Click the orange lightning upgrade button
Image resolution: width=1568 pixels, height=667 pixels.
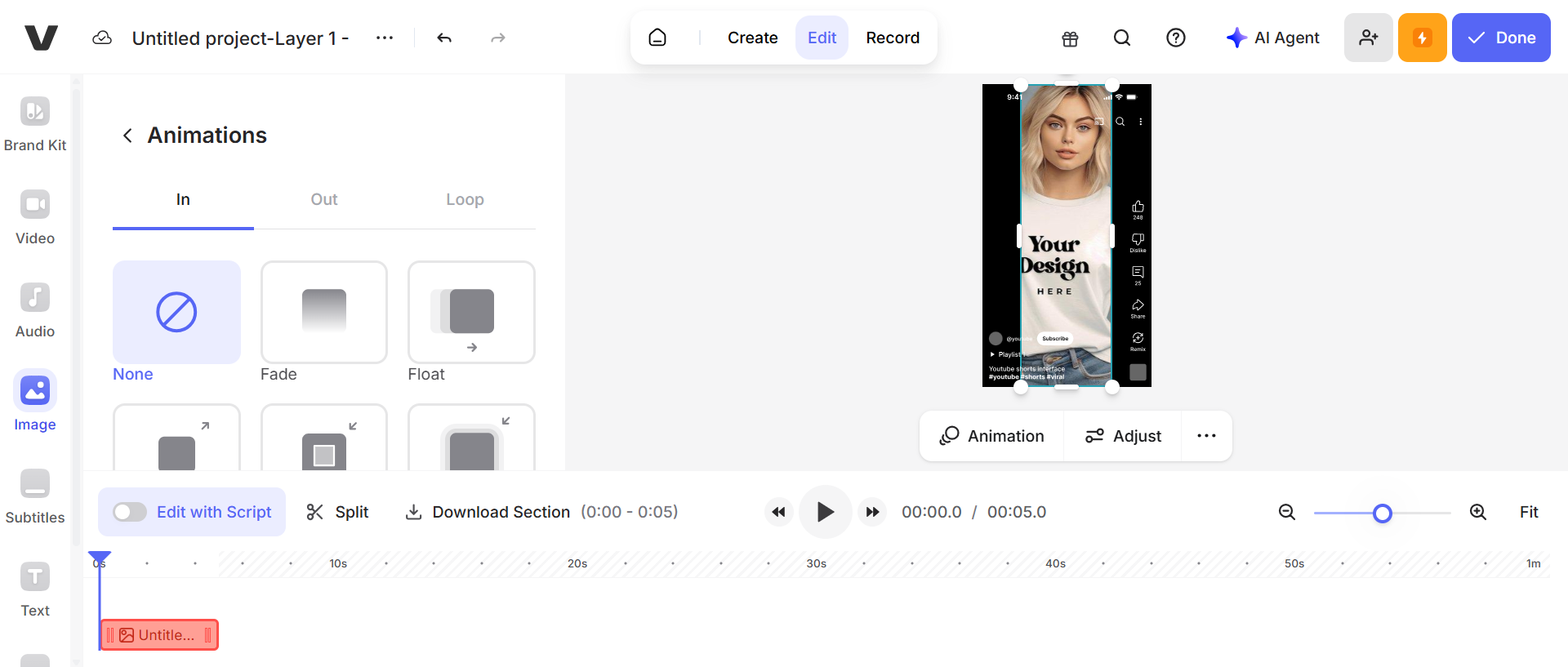(1423, 38)
